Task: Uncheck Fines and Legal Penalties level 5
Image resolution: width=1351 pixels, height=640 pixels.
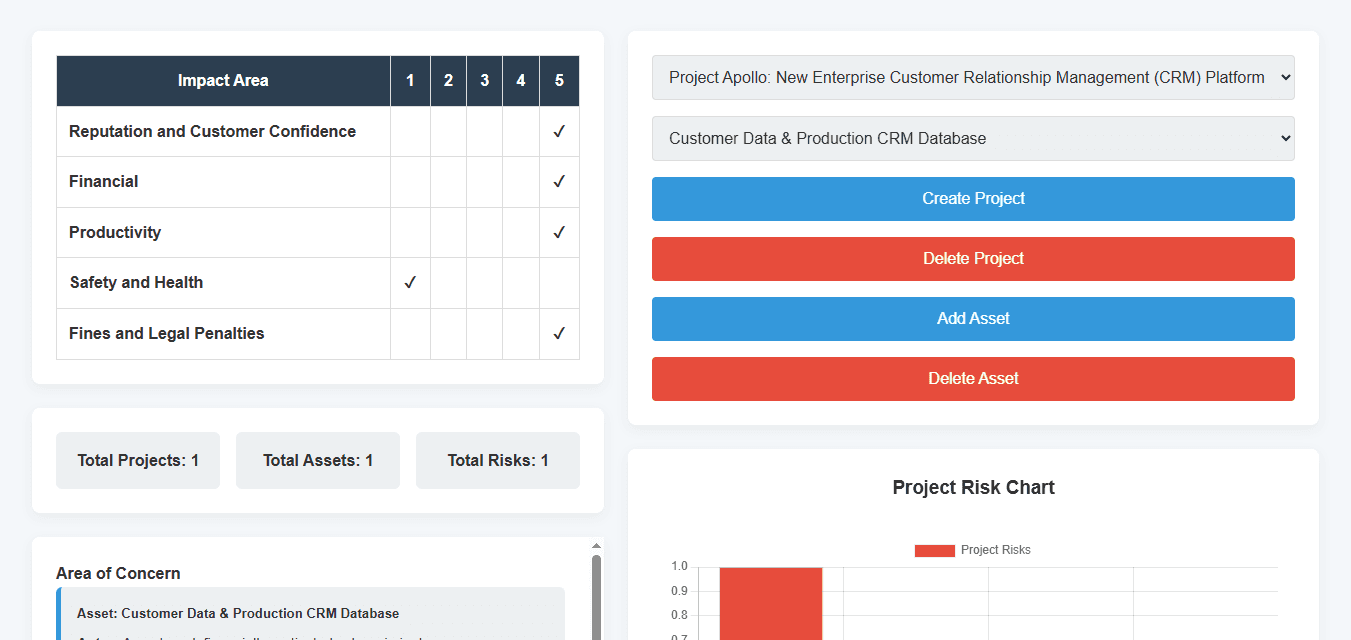Action: (559, 333)
